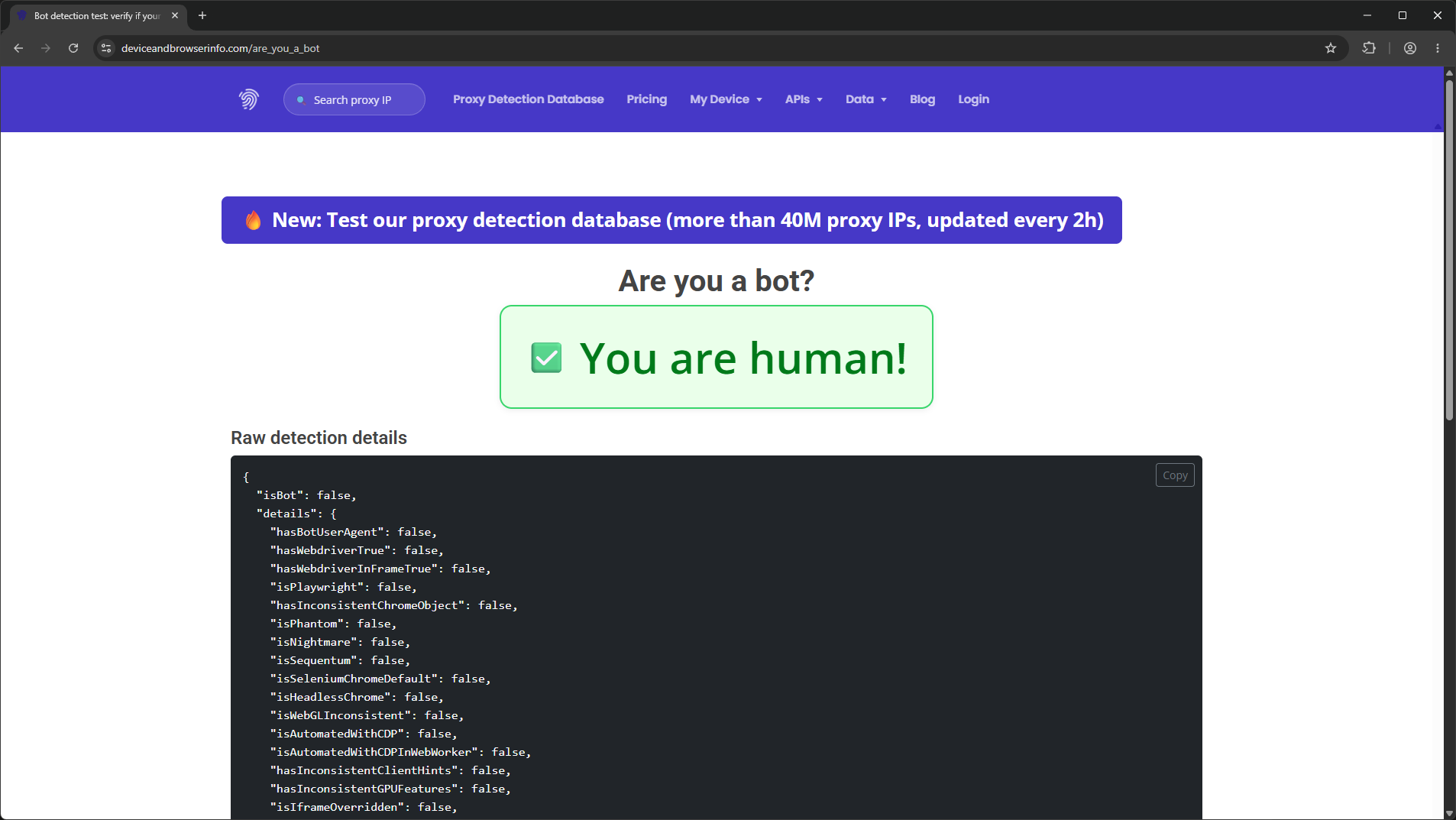Copy the raw detection JSON
The image size is (1456, 820).
click(x=1175, y=475)
